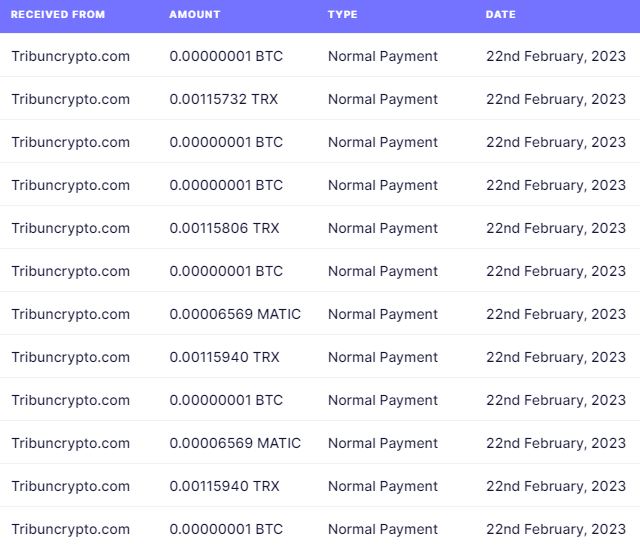Click the last 0.00115940 TRX amount
This screenshot has height=547, width=640.
tap(224, 486)
